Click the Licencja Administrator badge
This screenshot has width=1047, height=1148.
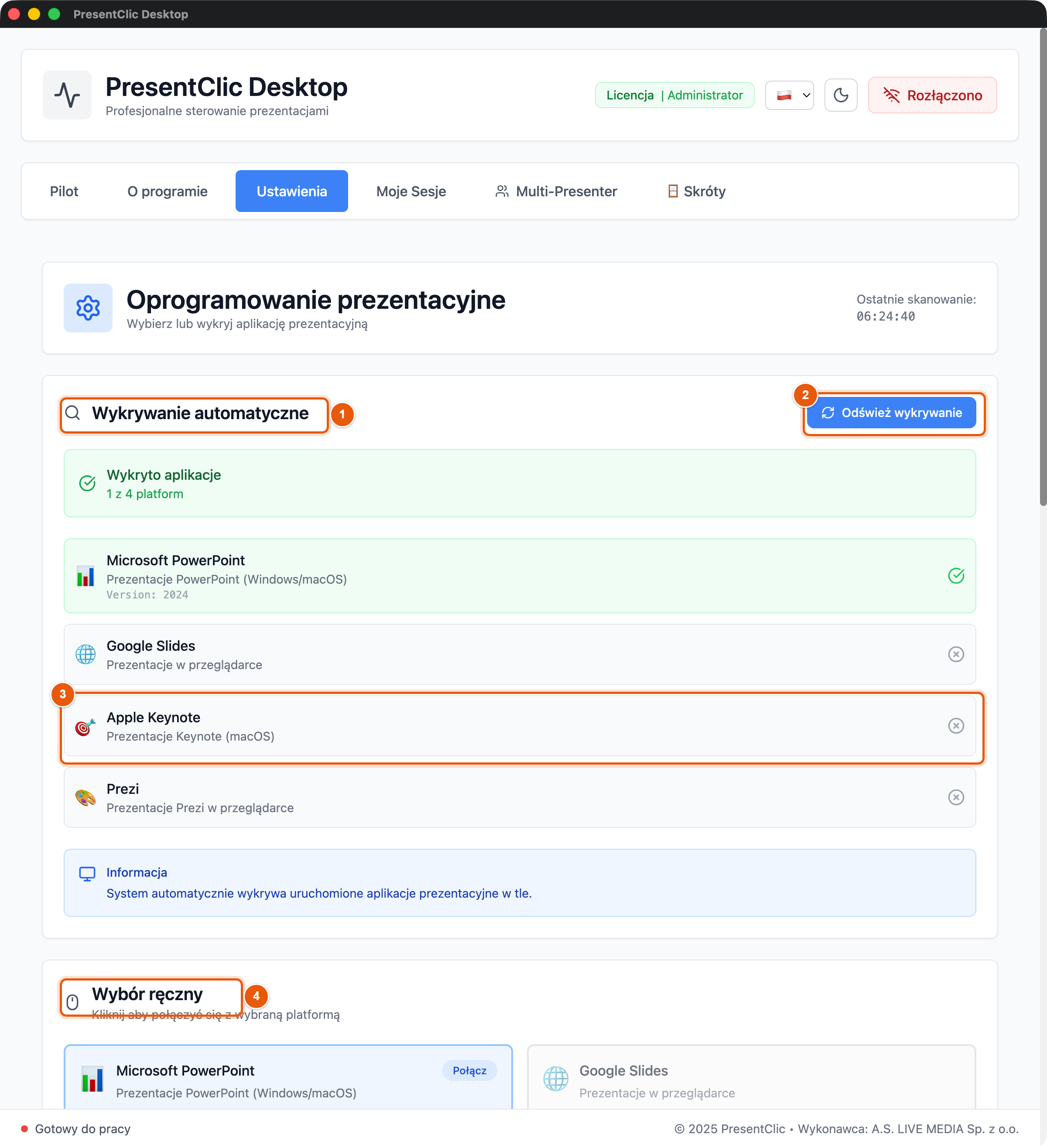(x=674, y=95)
